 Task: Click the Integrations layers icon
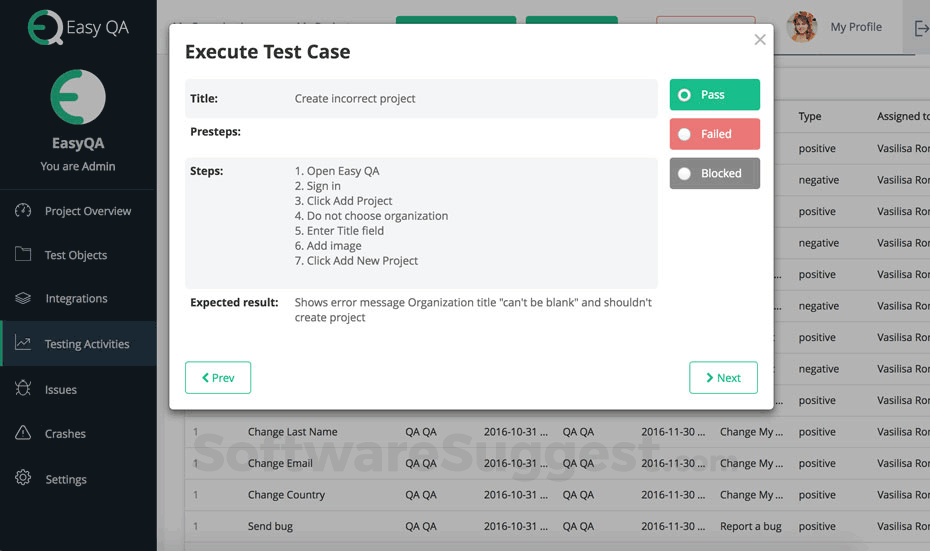pyautogui.click(x=23, y=298)
